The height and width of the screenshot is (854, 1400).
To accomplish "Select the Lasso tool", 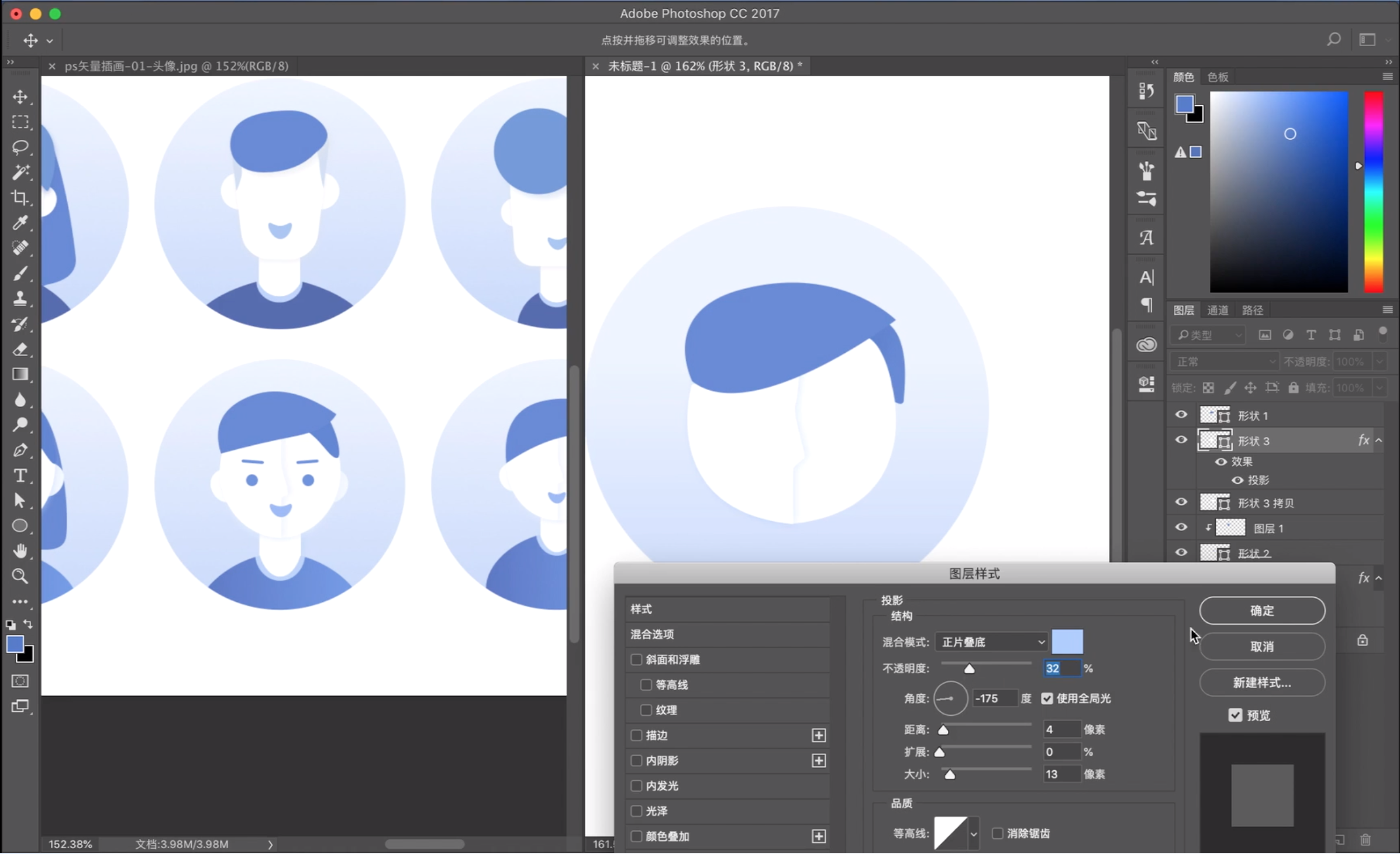I will [20, 147].
